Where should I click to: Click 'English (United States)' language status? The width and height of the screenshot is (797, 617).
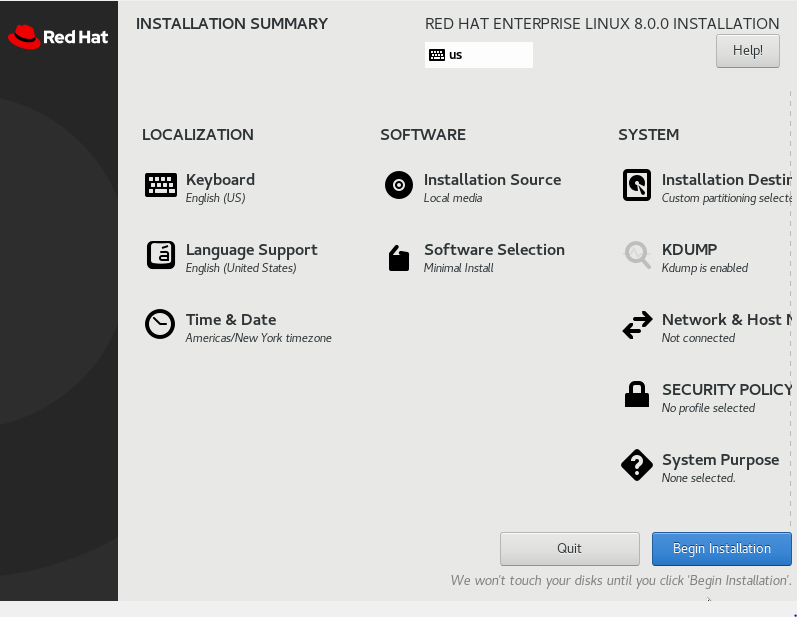point(241,268)
